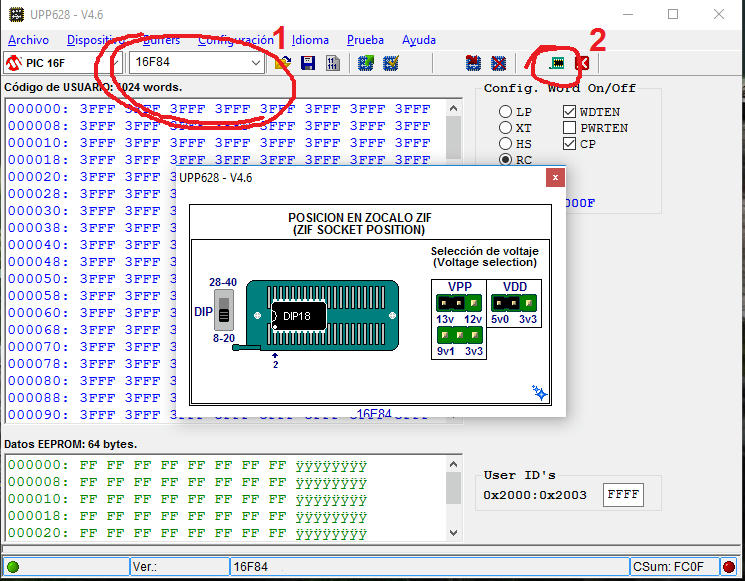Screen dimensions: 745x581
Task: Flip the DIP 28-40 / 8-20 switch
Action: pyautogui.click(x=224, y=310)
